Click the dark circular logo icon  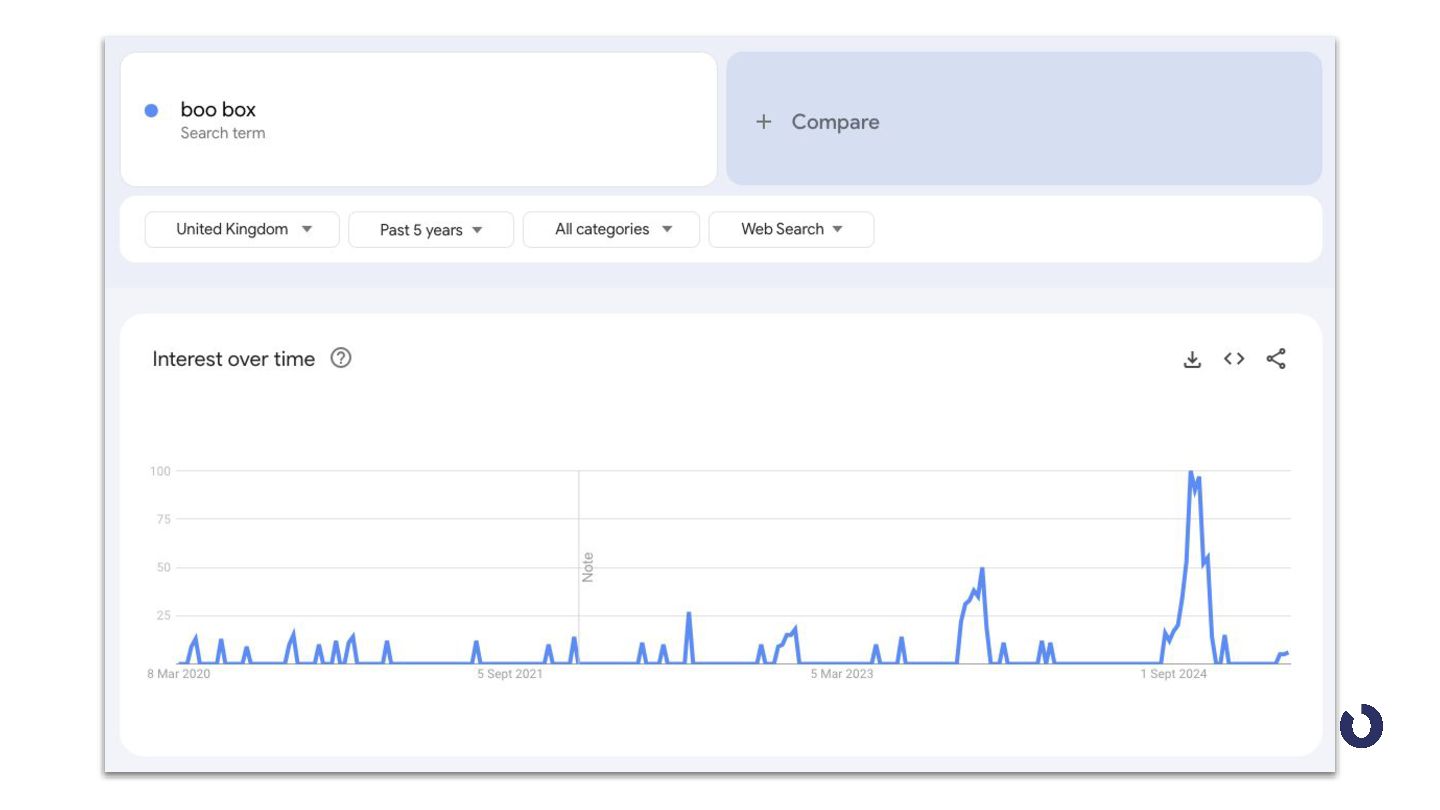click(1361, 726)
